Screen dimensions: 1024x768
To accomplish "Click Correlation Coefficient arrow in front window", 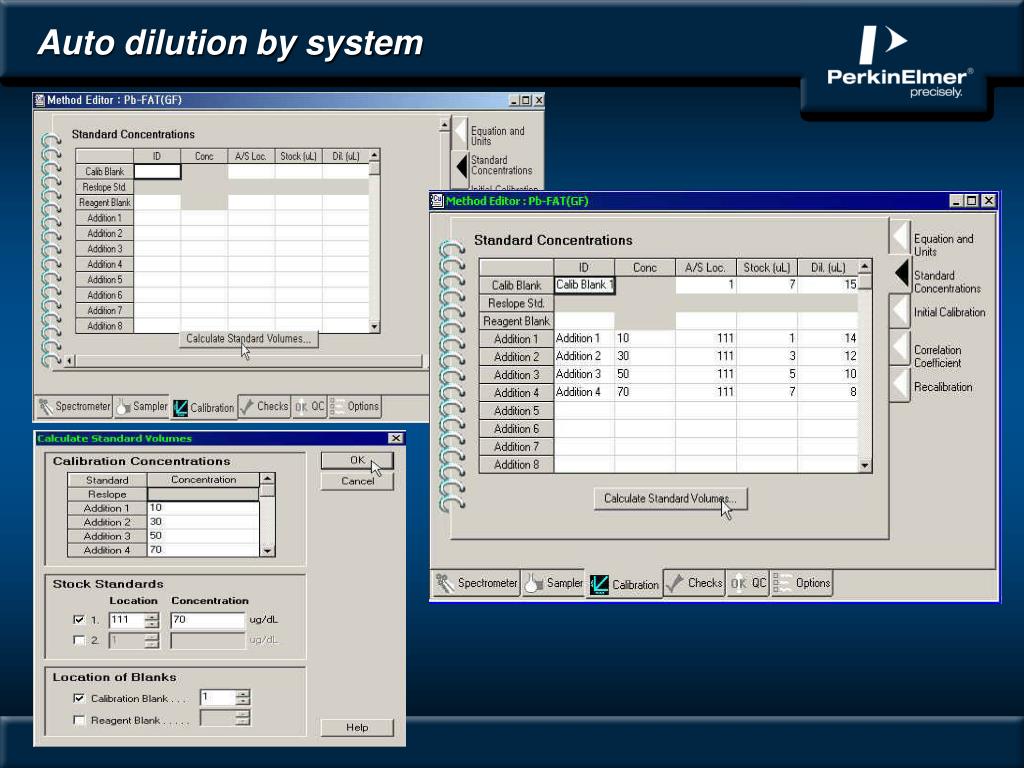I will click(x=899, y=347).
